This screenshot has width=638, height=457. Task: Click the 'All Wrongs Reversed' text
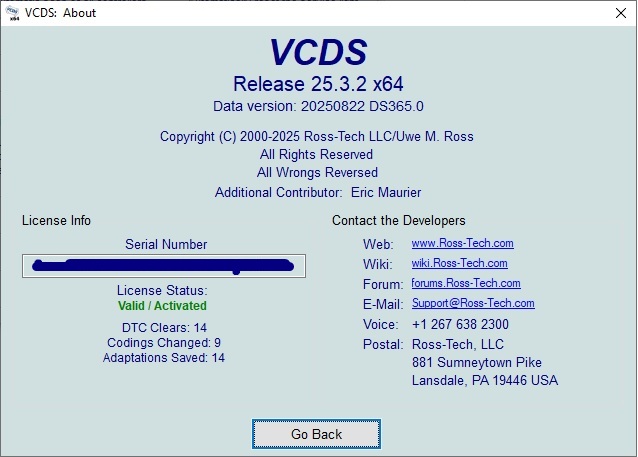point(317,173)
